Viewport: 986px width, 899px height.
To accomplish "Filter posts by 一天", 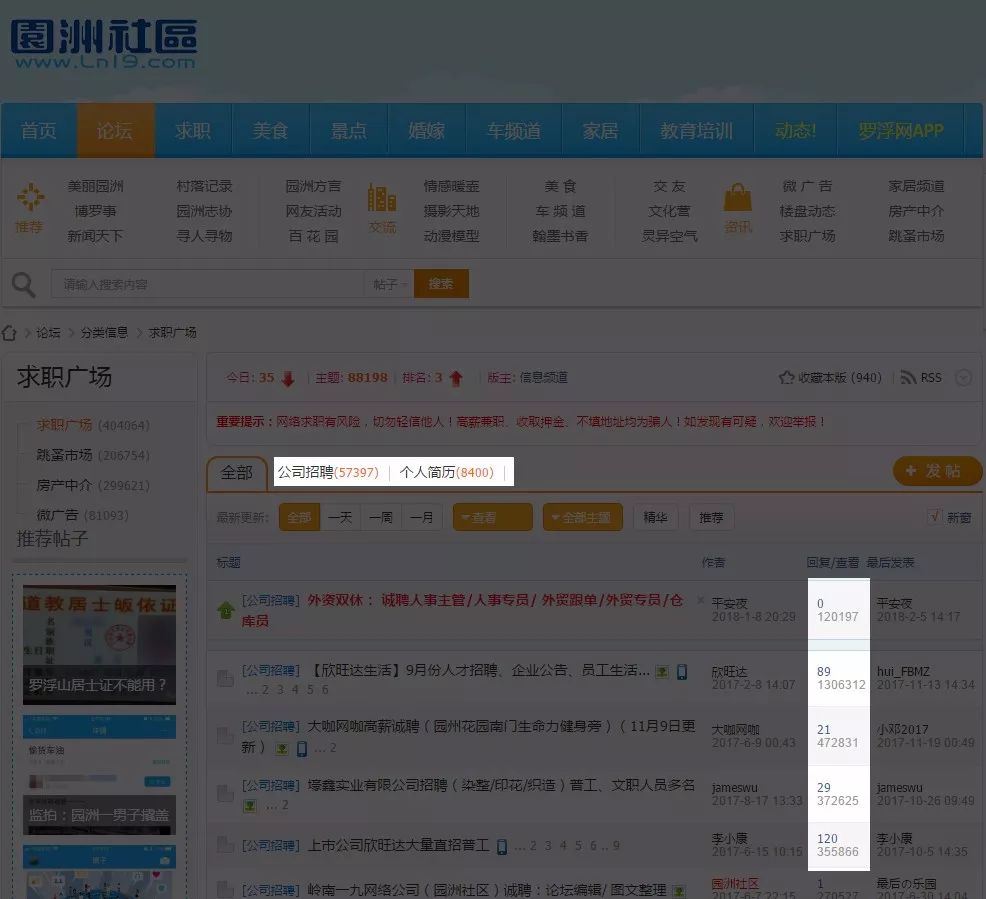I will click(340, 517).
